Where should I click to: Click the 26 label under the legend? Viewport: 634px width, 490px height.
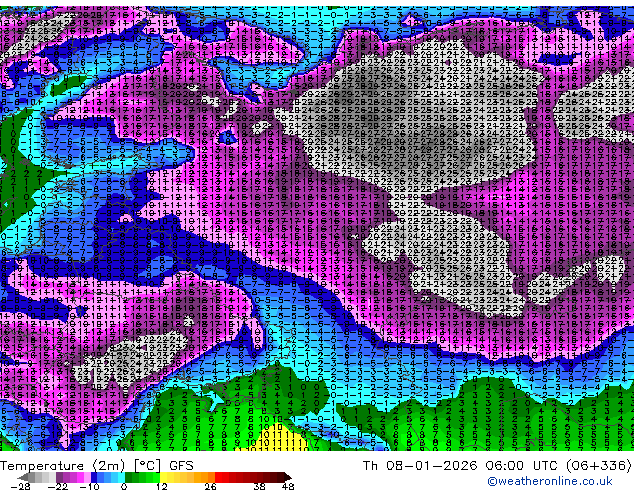[x=210, y=486]
